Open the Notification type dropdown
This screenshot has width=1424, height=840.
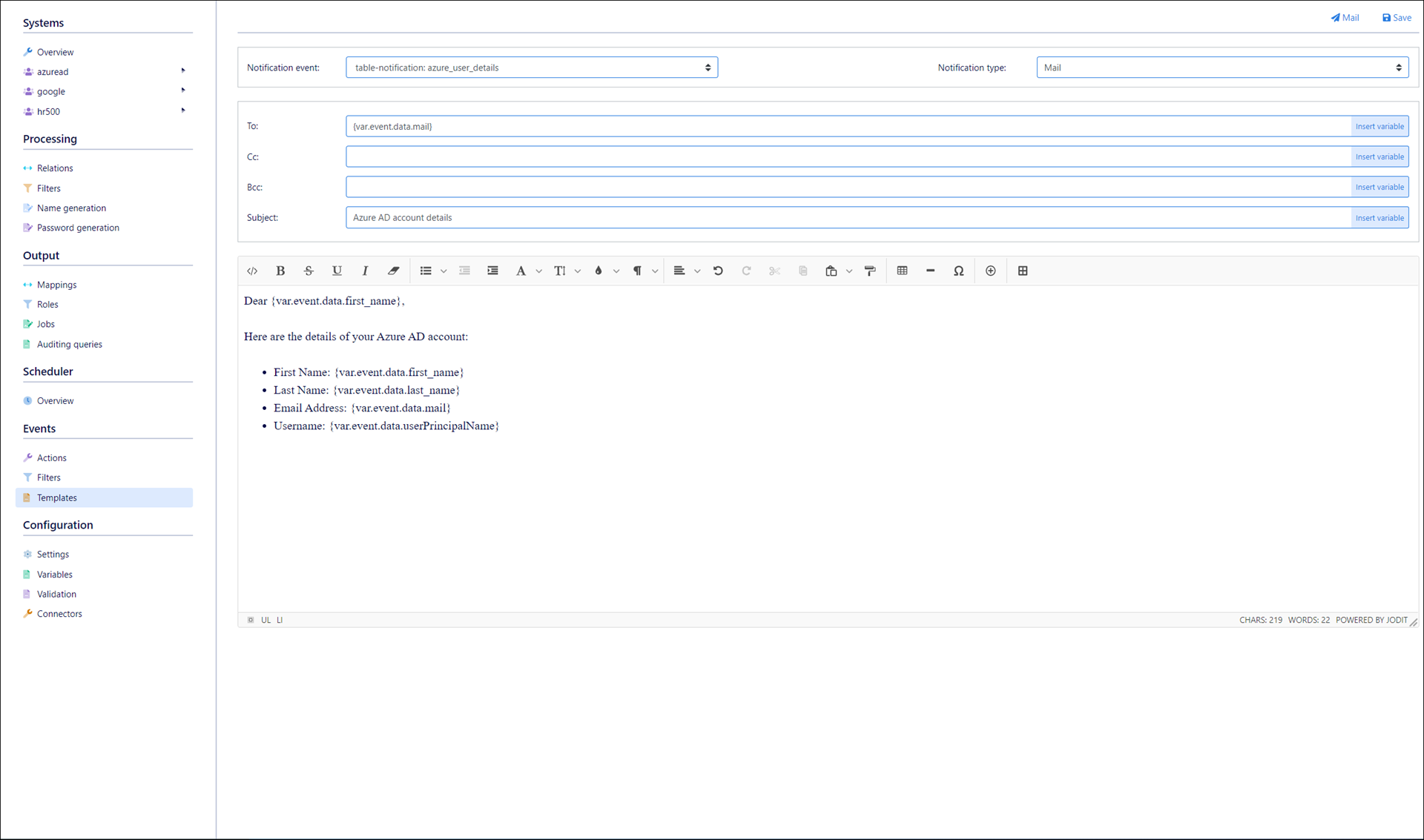pyautogui.click(x=1222, y=67)
